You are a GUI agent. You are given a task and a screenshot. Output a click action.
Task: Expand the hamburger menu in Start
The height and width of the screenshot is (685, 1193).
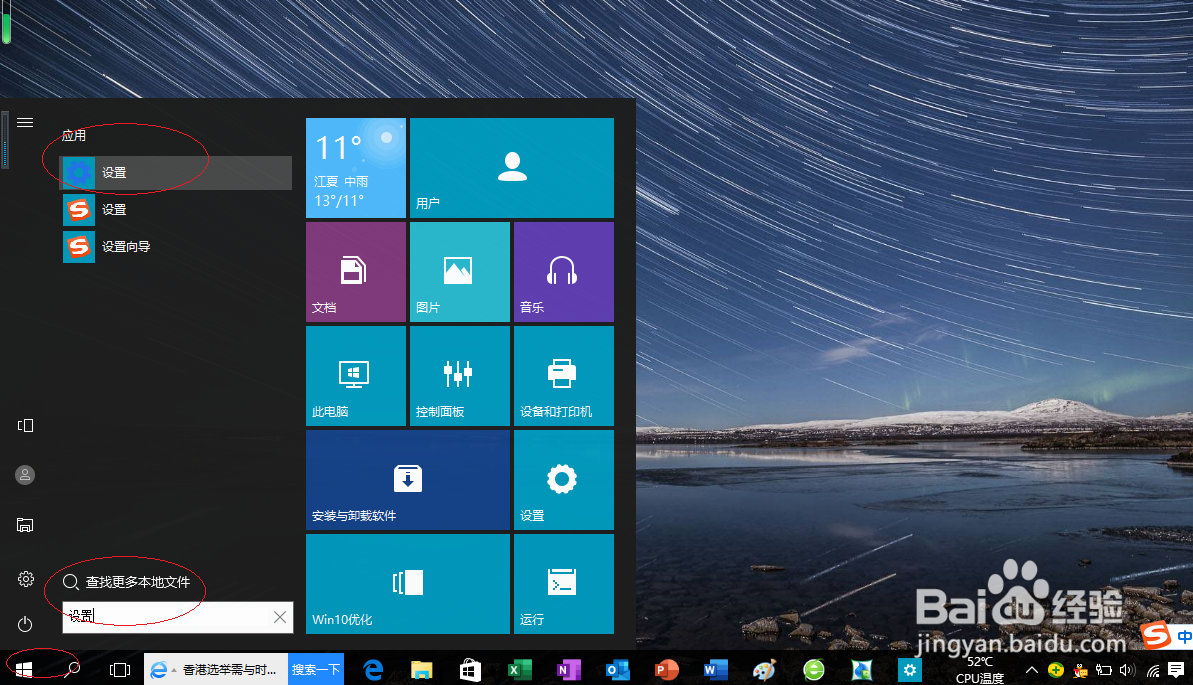click(x=25, y=123)
